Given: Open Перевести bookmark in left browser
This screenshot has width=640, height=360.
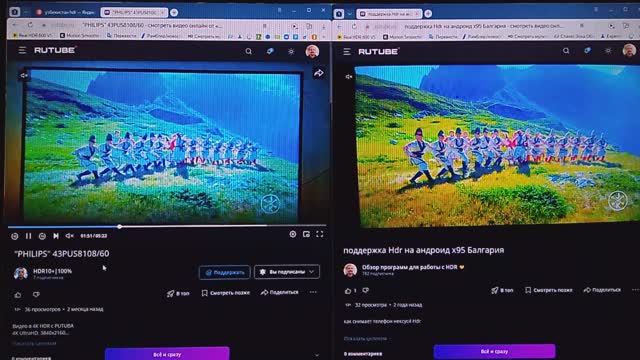Looking at the screenshot, I should [122, 36].
